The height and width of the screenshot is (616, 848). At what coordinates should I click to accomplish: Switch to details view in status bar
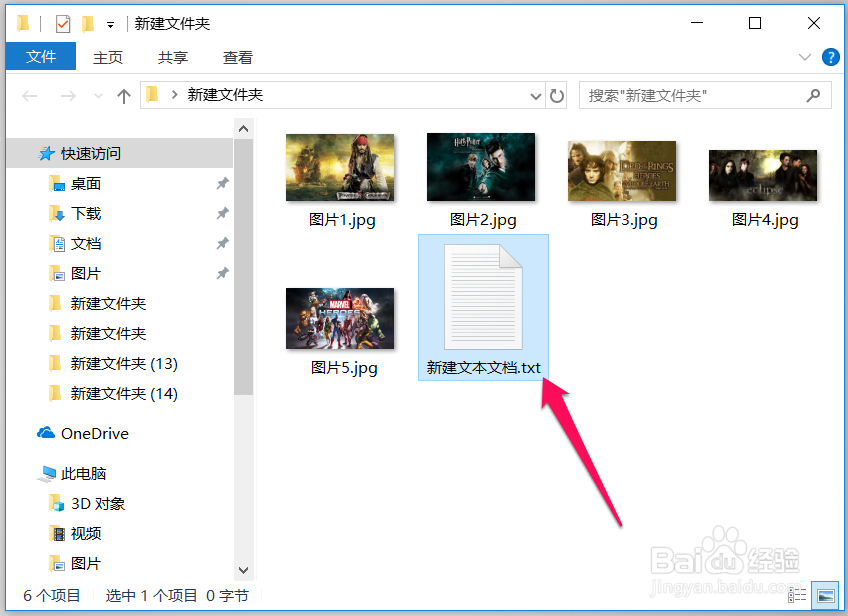[x=797, y=595]
